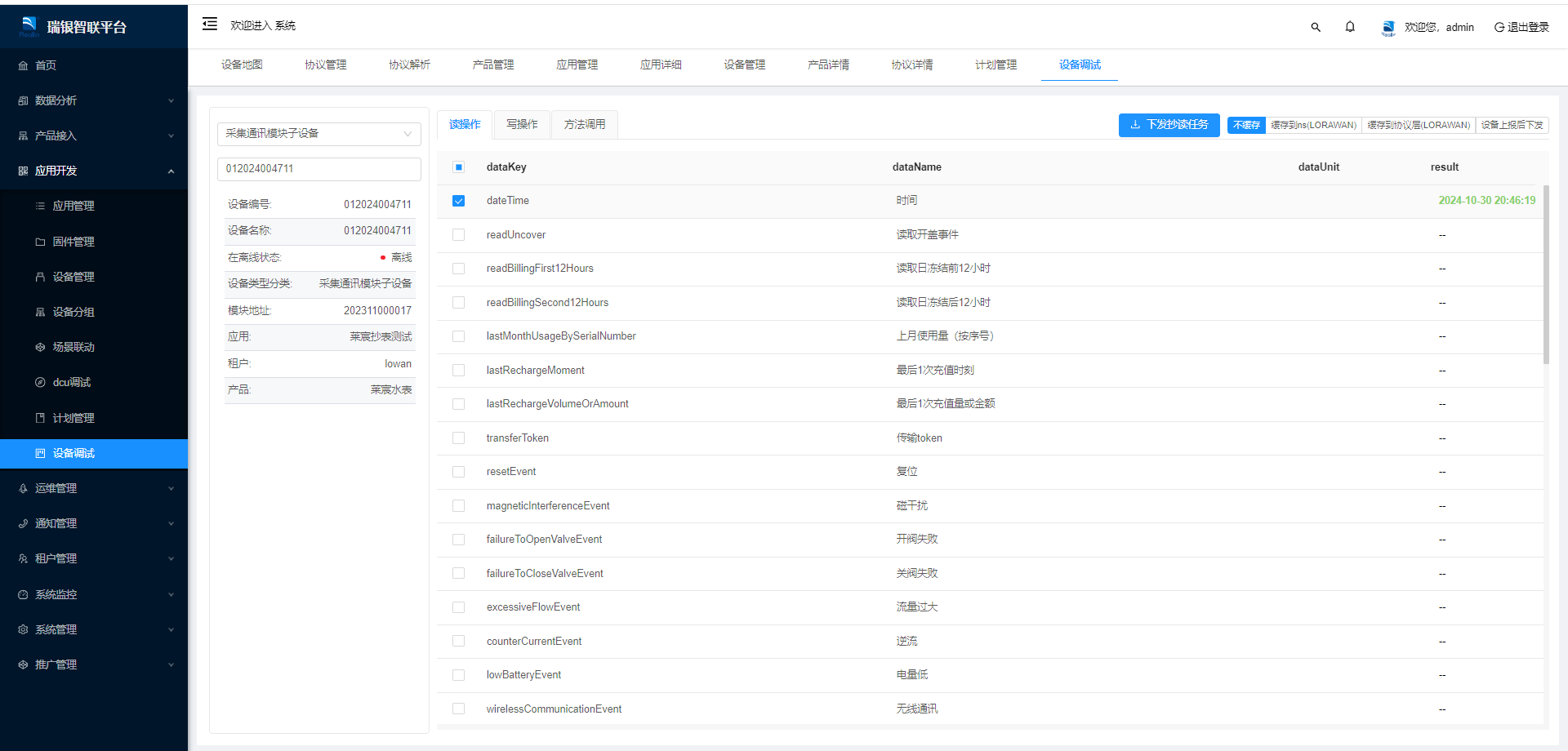
Task: Click the 计划管理 top tab
Action: [996, 64]
